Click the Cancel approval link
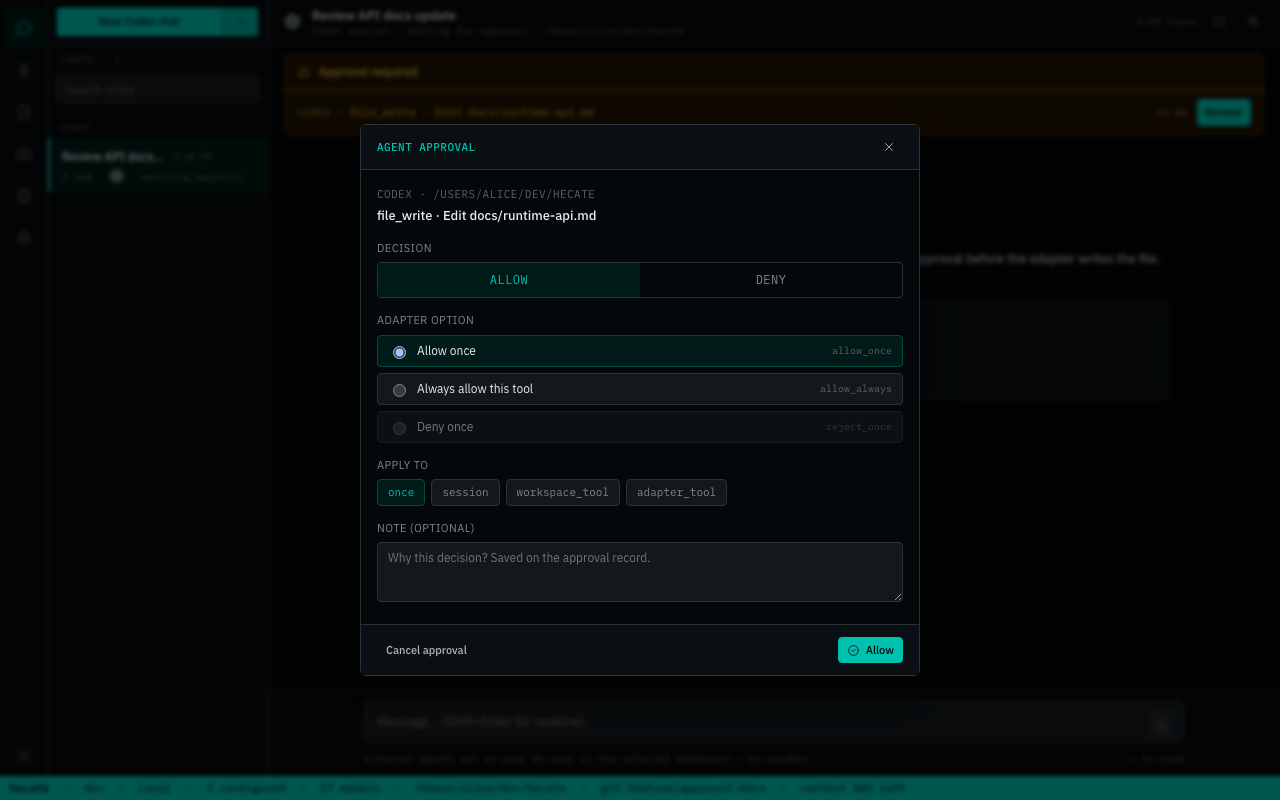Image resolution: width=1280 pixels, height=800 pixels. pyautogui.click(x=426, y=650)
